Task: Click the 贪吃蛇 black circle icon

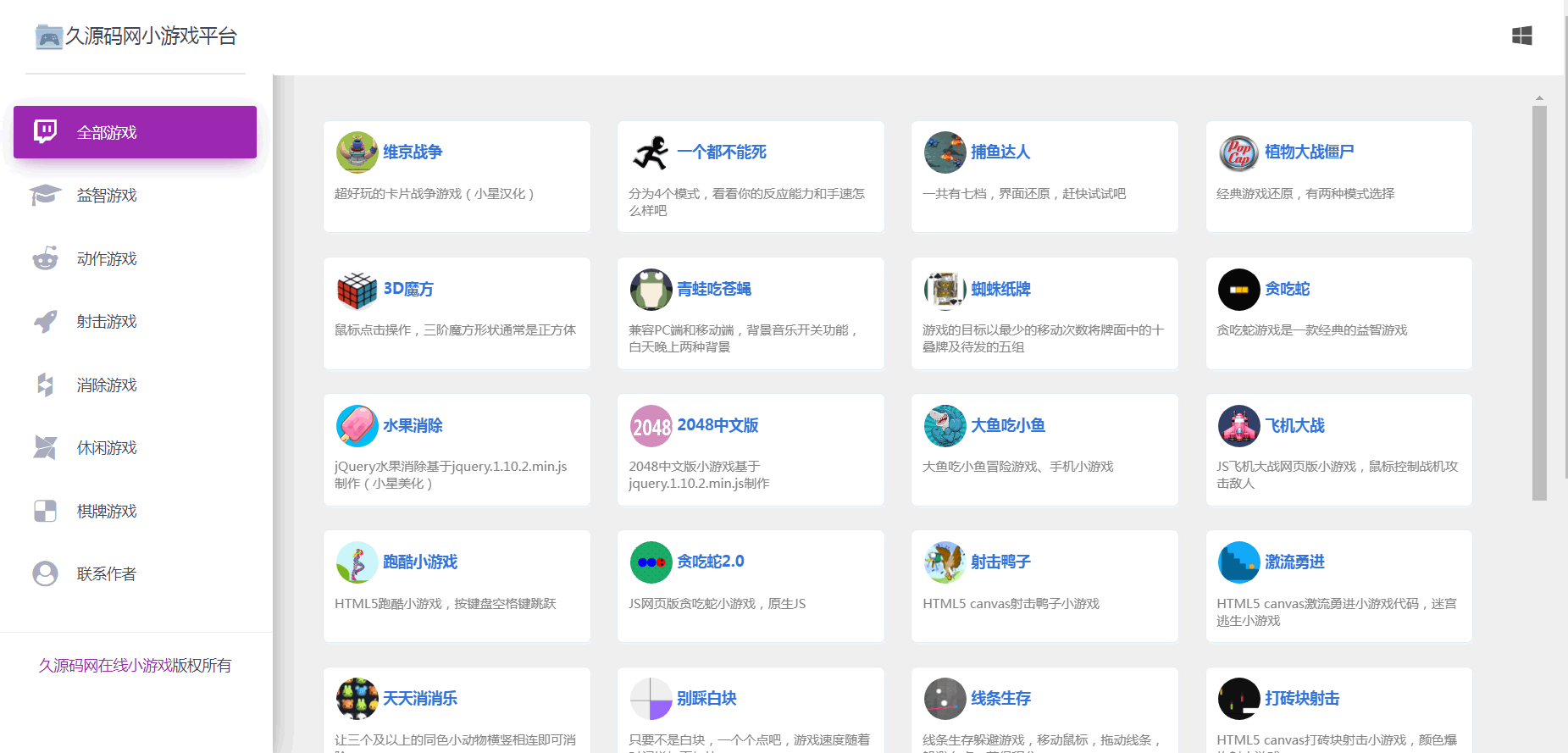Action: 1238,290
